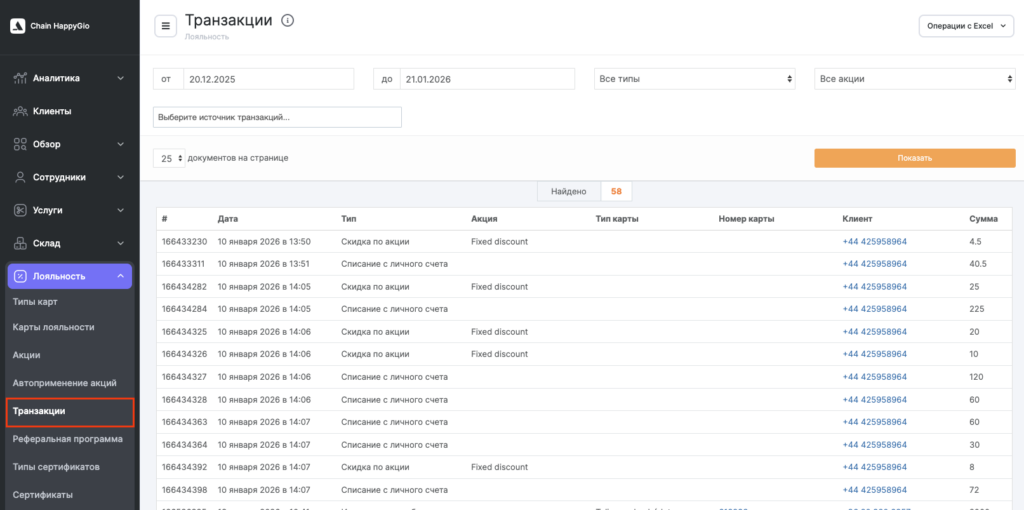Change the 25 documents per page selector
1024x510 pixels.
pos(169,158)
